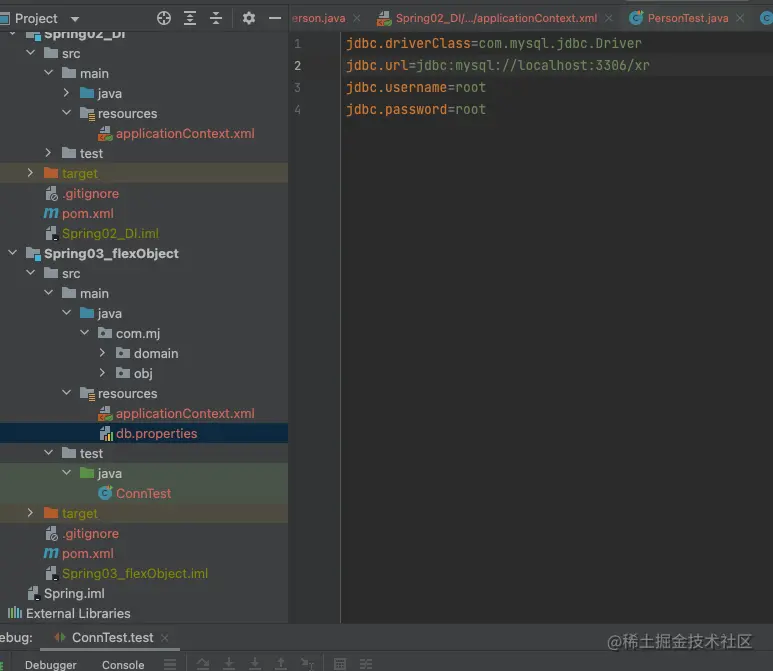Image resolution: width=773 pixels, height=671 pixels.
Task: Click the orange target folder icon under Spring02_DI
Action: point(51,173)
